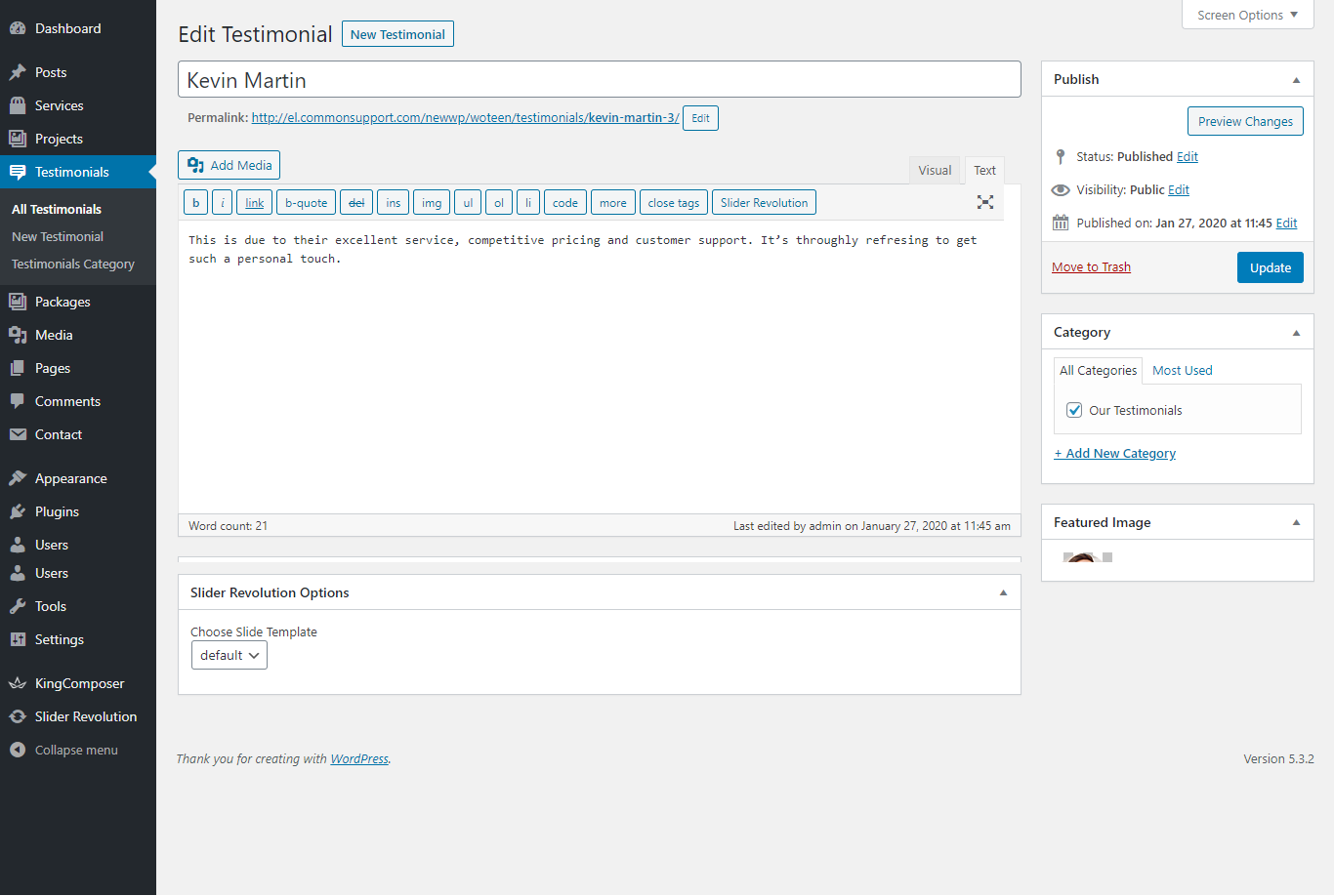Collapse the Publish panel
This screenshot has width=1334, height=896.
coord(1296,80)
